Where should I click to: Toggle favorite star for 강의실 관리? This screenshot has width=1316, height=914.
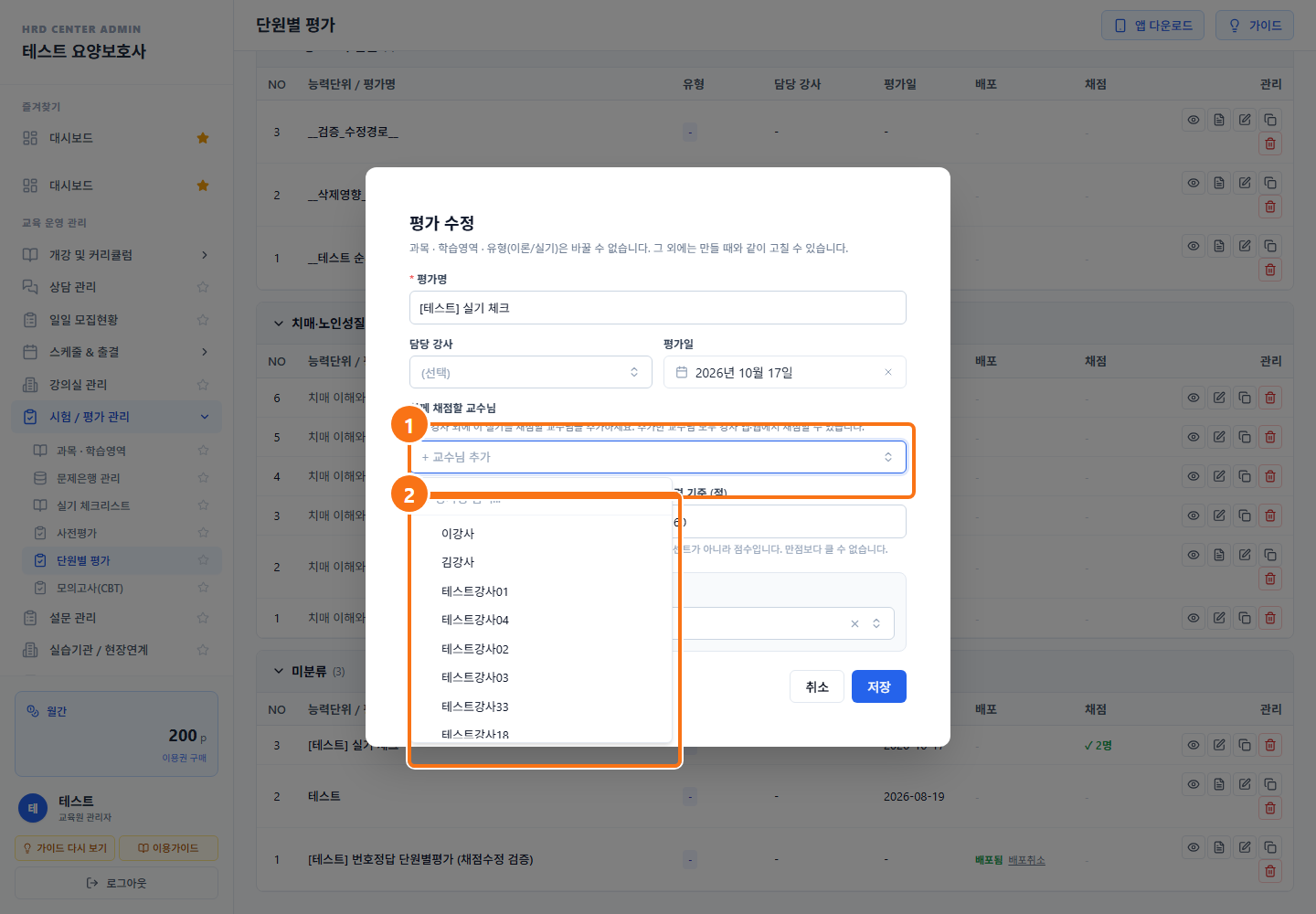[203, 385]
